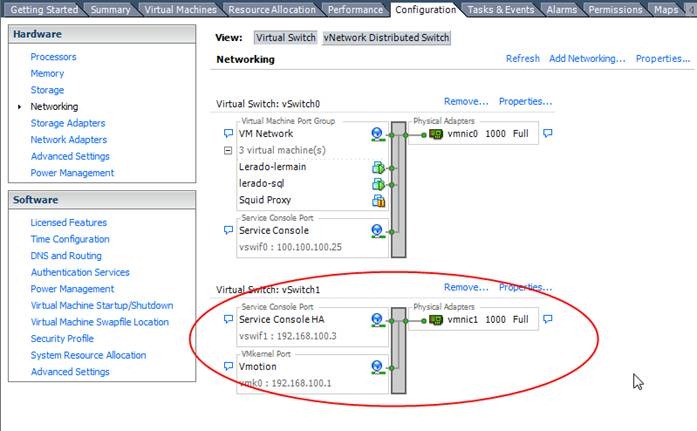Open the Resource Allocation tab

click(x=272, y=9)
